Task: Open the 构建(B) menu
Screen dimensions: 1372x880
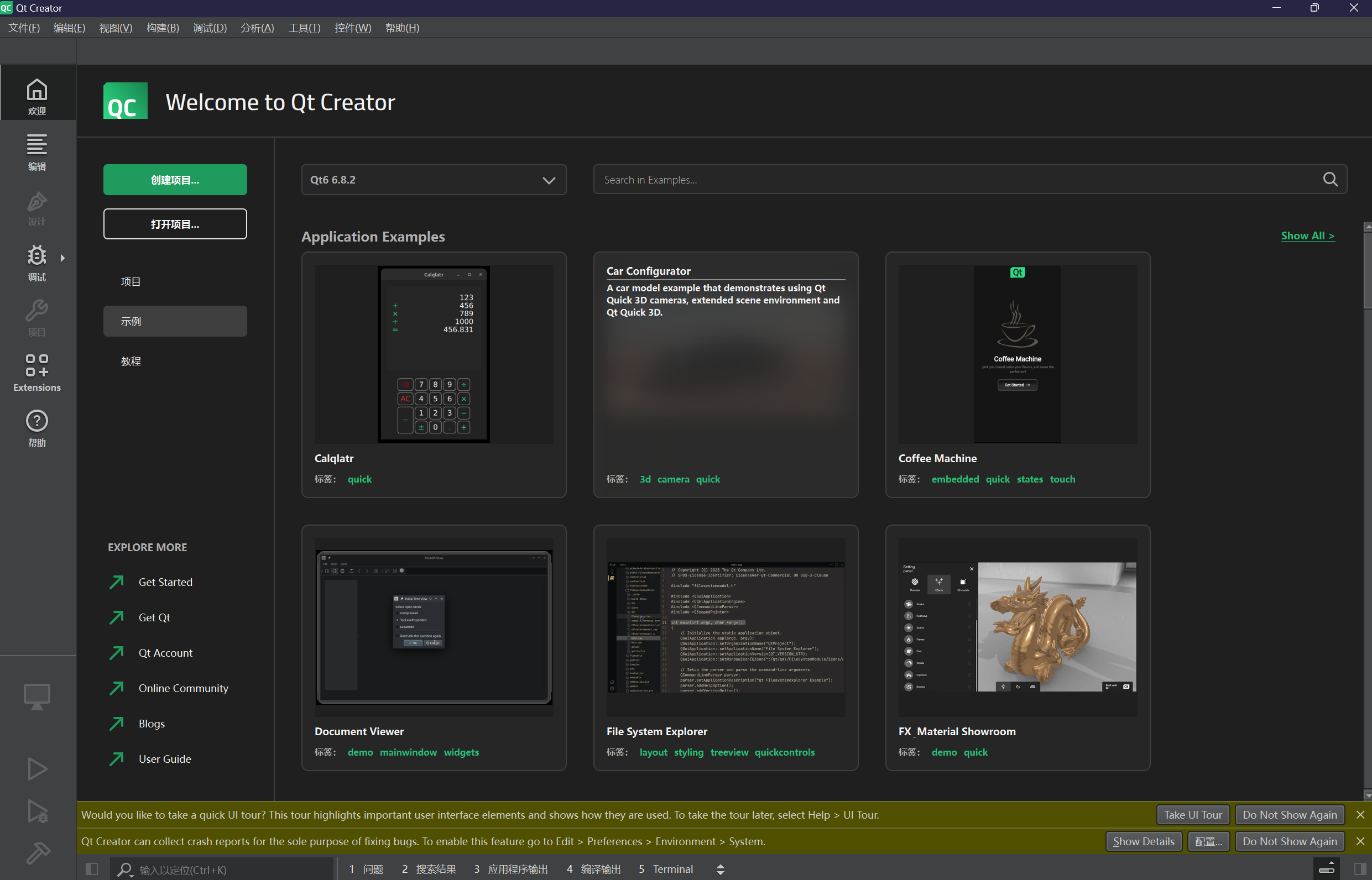Action: [163, 28]
